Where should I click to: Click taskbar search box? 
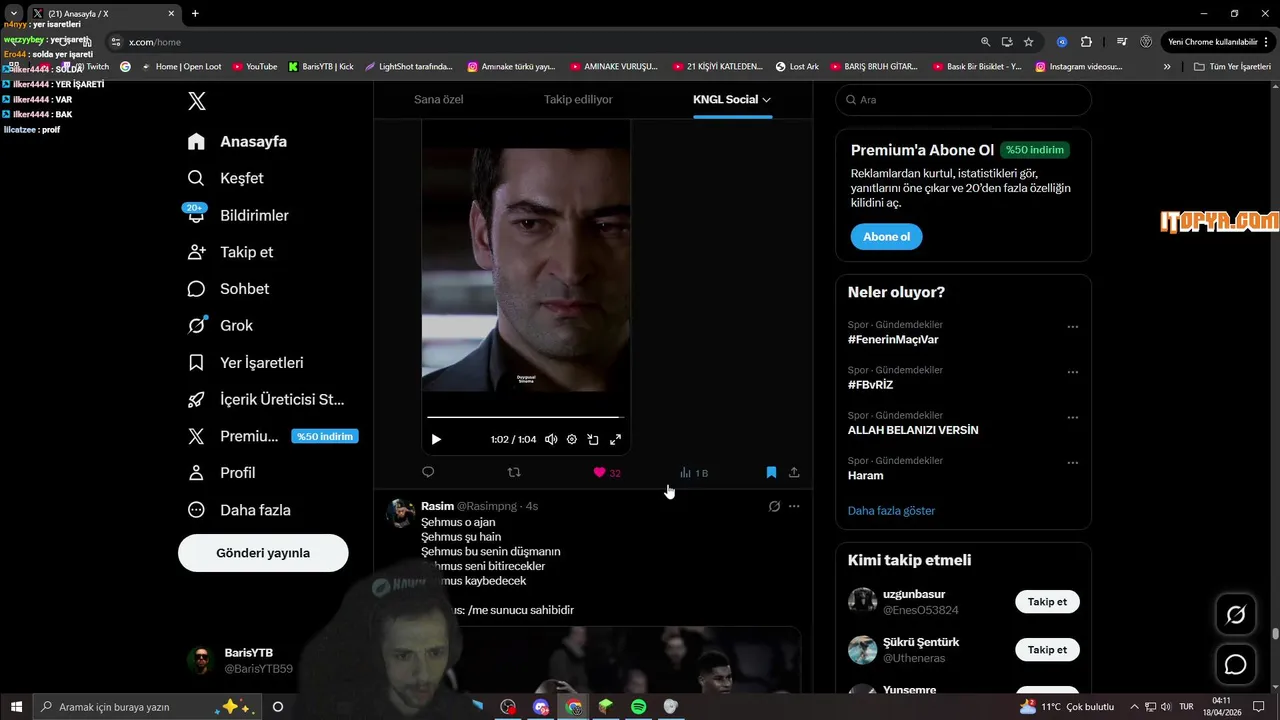point(146,707)
